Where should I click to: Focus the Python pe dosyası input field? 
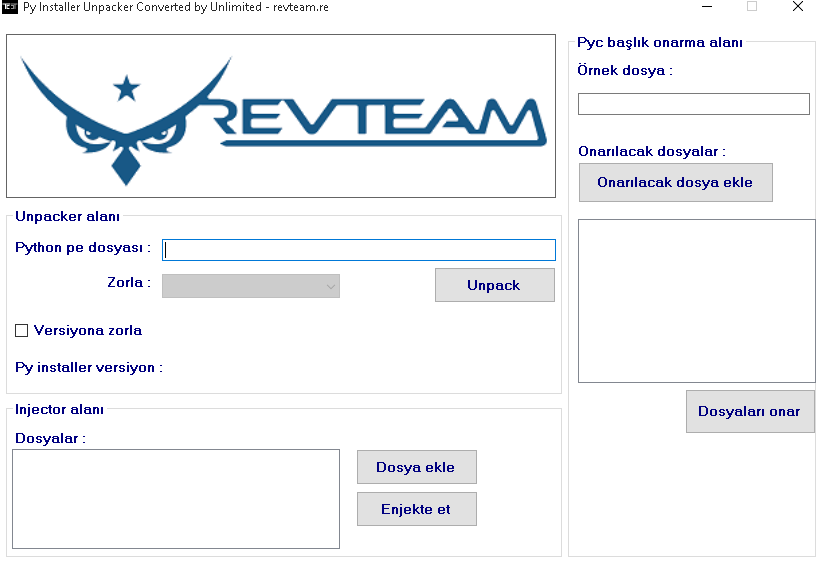pos(359,250)
